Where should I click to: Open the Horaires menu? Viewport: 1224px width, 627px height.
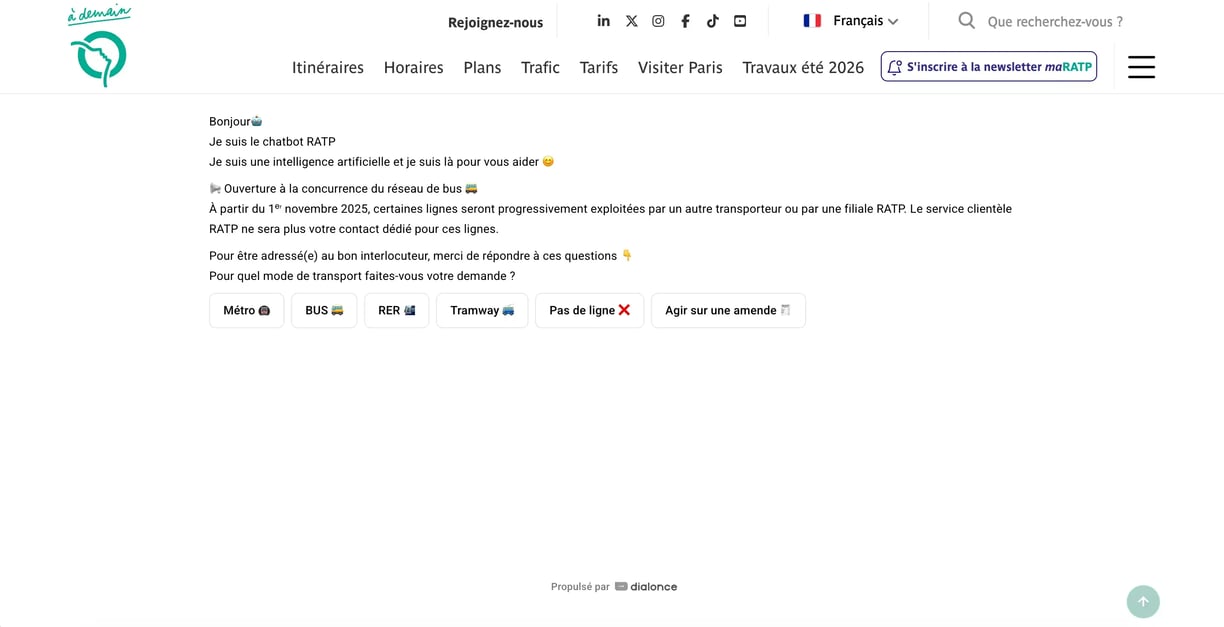(413, 67)
